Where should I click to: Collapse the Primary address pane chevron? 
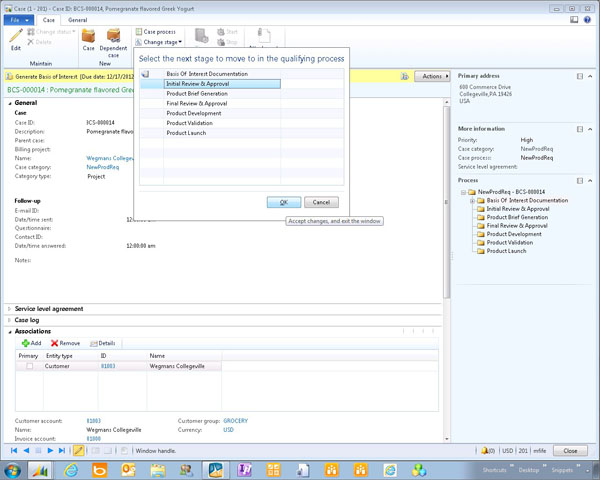(x=590, y=76)
